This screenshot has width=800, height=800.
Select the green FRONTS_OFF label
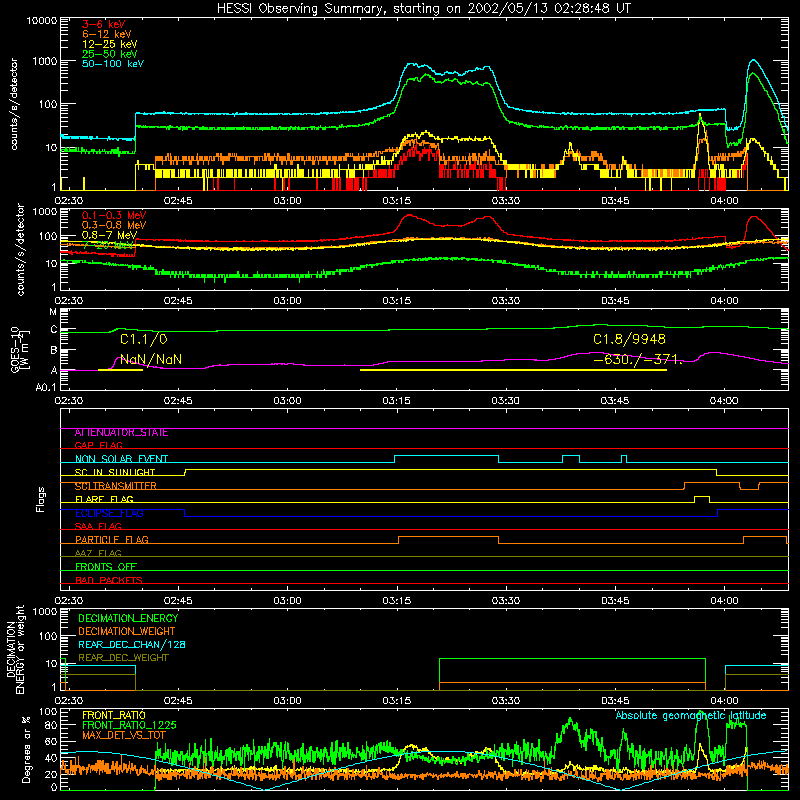tap(106, 567)
